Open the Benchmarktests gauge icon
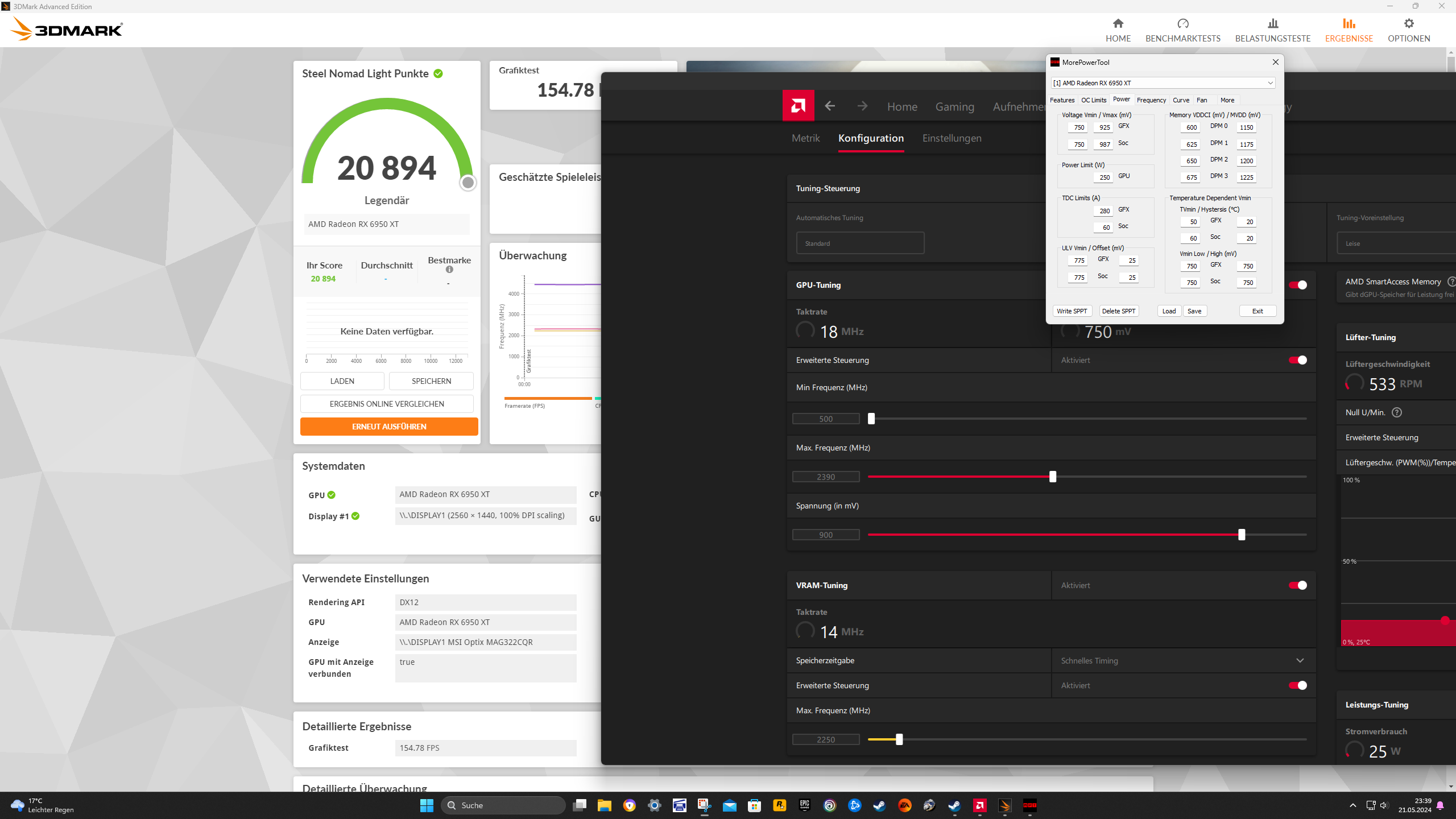Screen dimensions: 1456x819 coord(1182,23)
